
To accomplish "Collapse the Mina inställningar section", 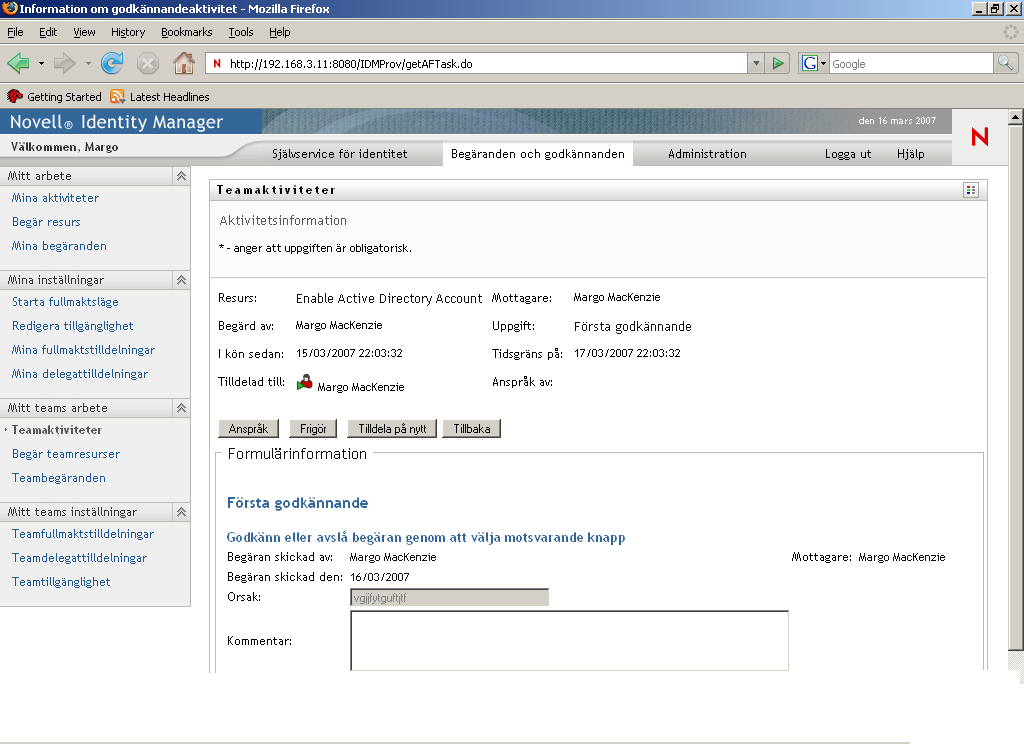I will (x=182, y=280).
